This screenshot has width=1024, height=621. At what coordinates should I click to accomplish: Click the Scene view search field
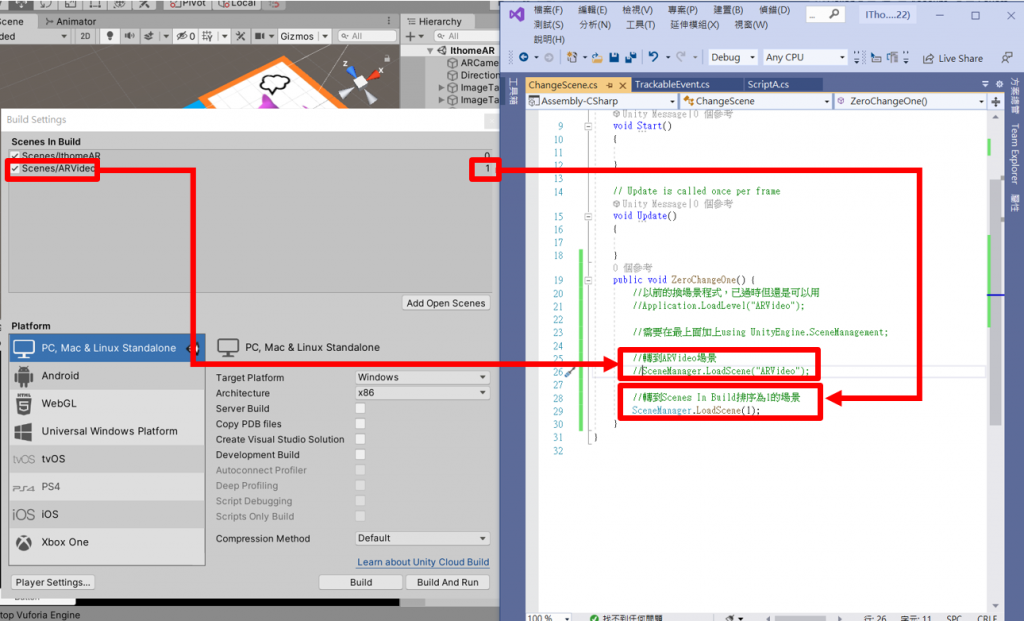click(x=367, y=36)
